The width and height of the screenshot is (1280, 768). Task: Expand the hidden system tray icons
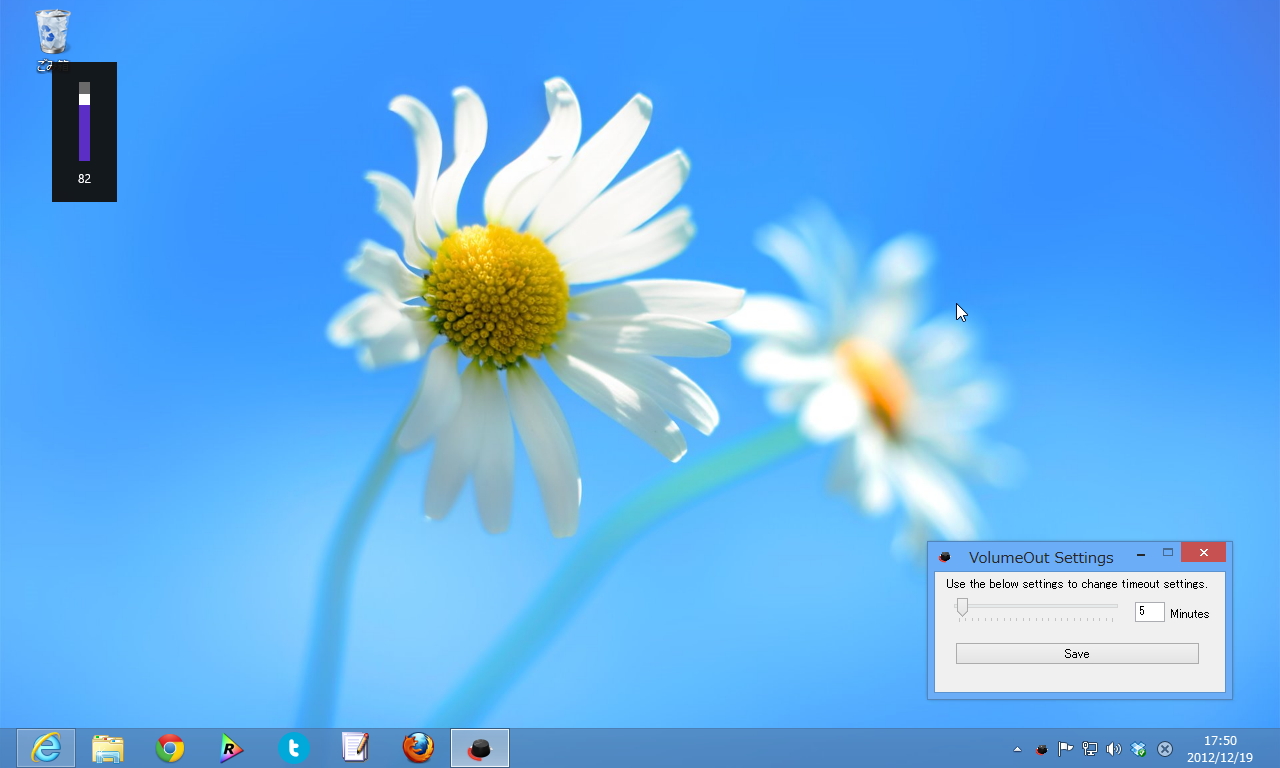[1017, 749]
